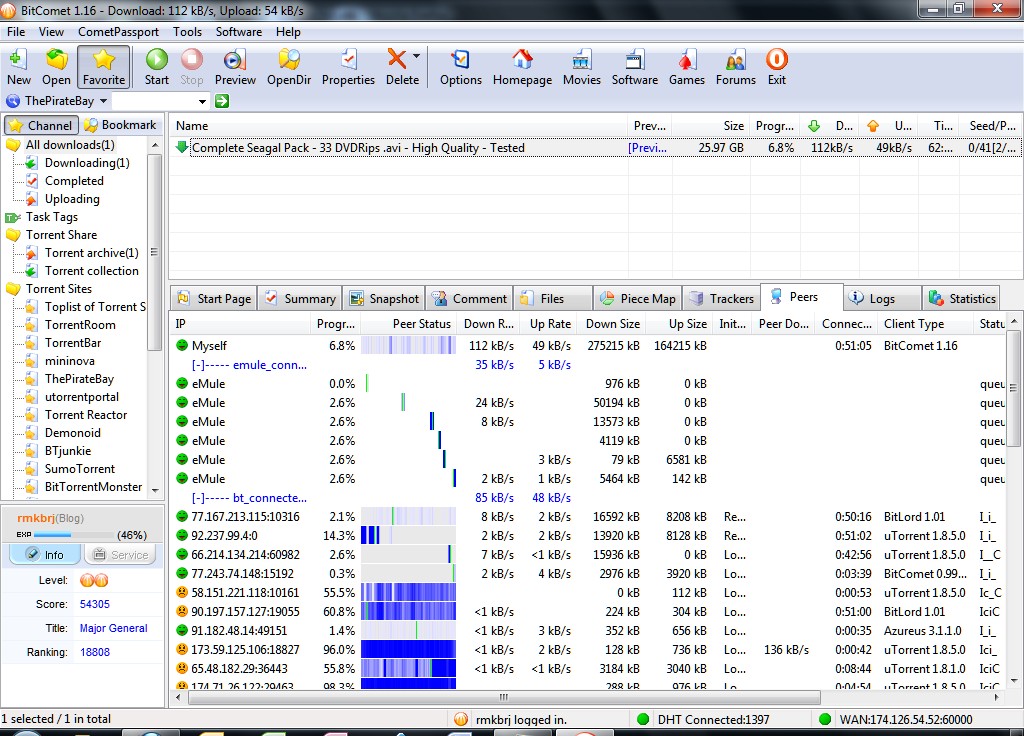Open the Software menu
The height and width of the screenshot is (736, 1024).
[238, 31]
